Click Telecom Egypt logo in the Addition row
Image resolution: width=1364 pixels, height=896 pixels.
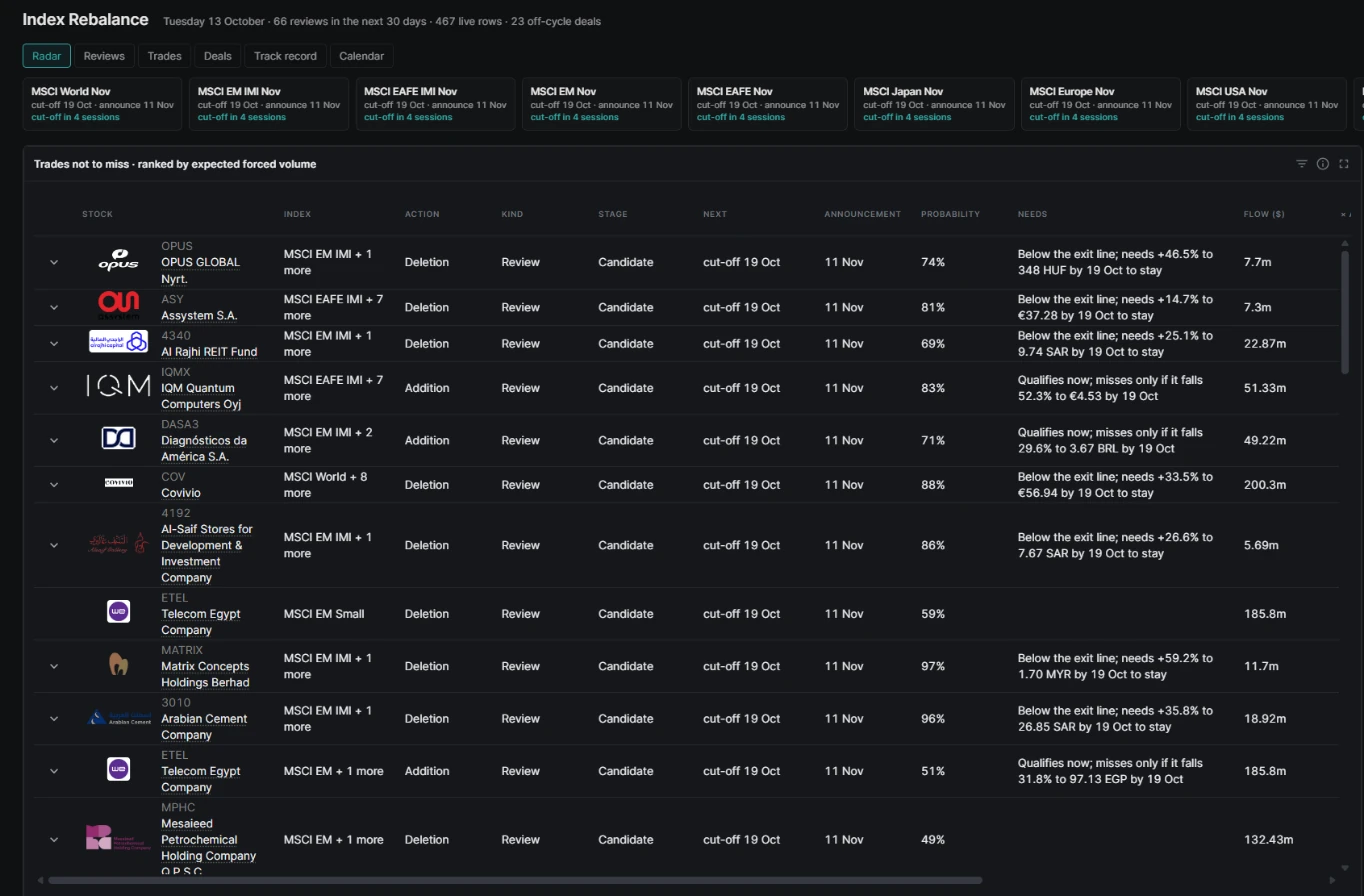[118, 771]
